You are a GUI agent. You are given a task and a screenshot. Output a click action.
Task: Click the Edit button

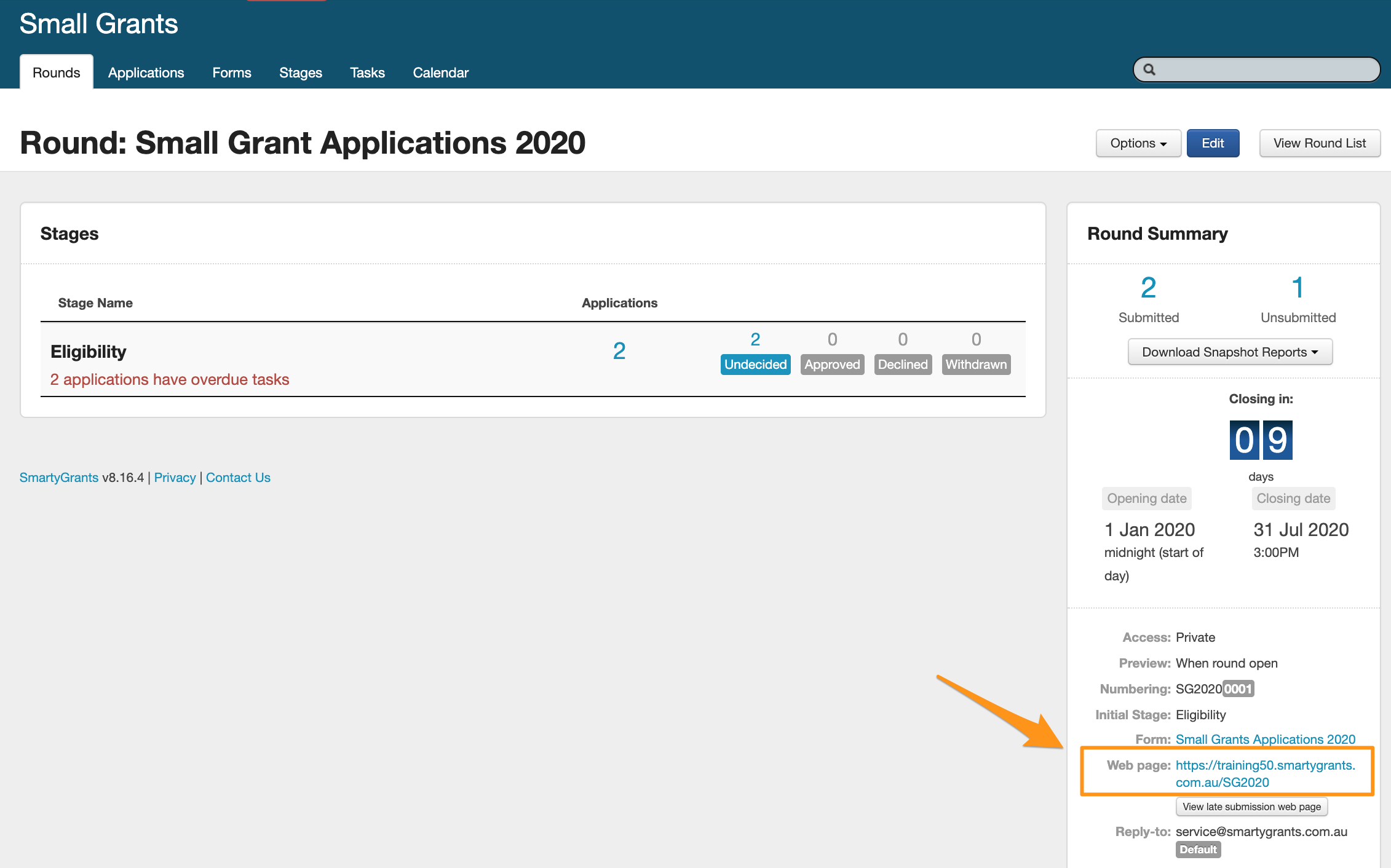click(1212, 143)
